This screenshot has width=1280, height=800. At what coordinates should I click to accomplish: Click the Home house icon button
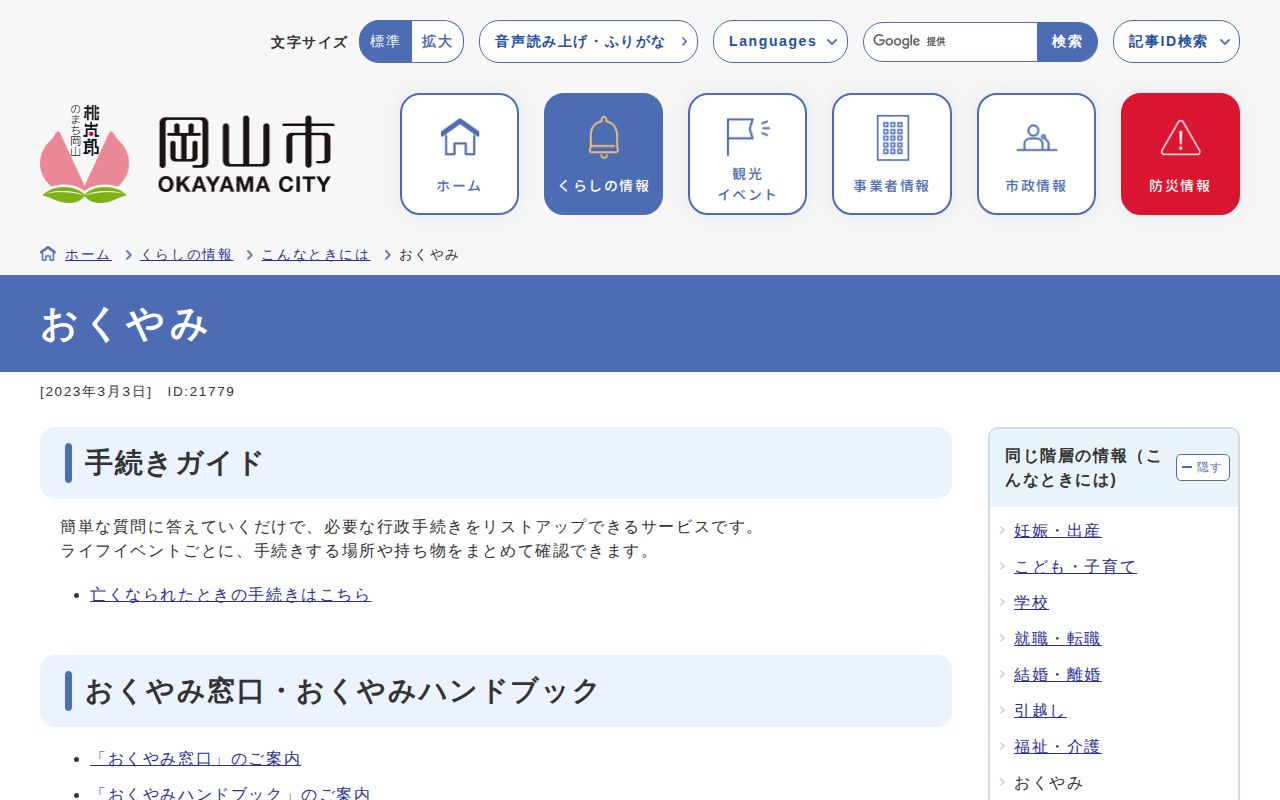tap(459, 154)
